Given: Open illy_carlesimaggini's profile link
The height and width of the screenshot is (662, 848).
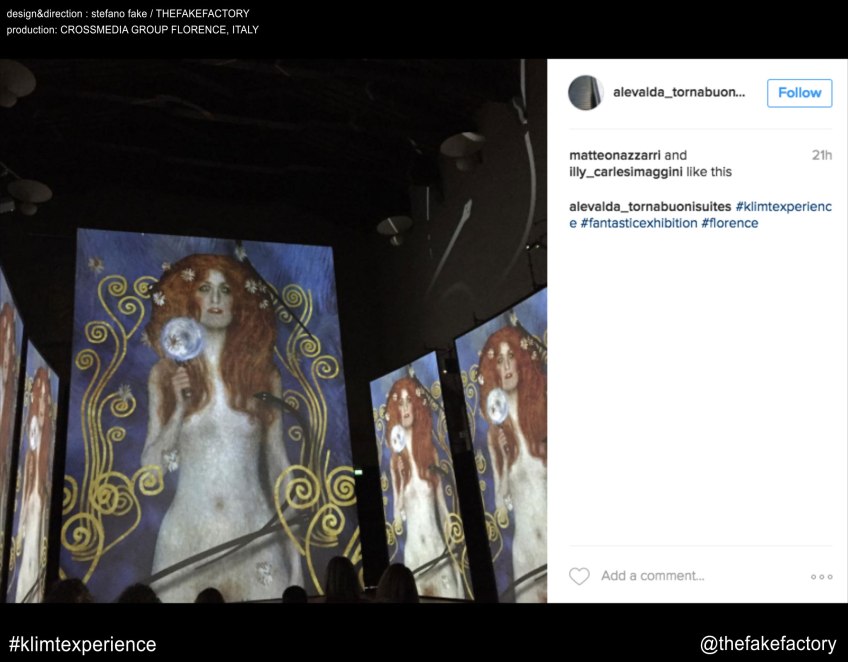Looking at the screenshot, I should click(x=626, y=172).
